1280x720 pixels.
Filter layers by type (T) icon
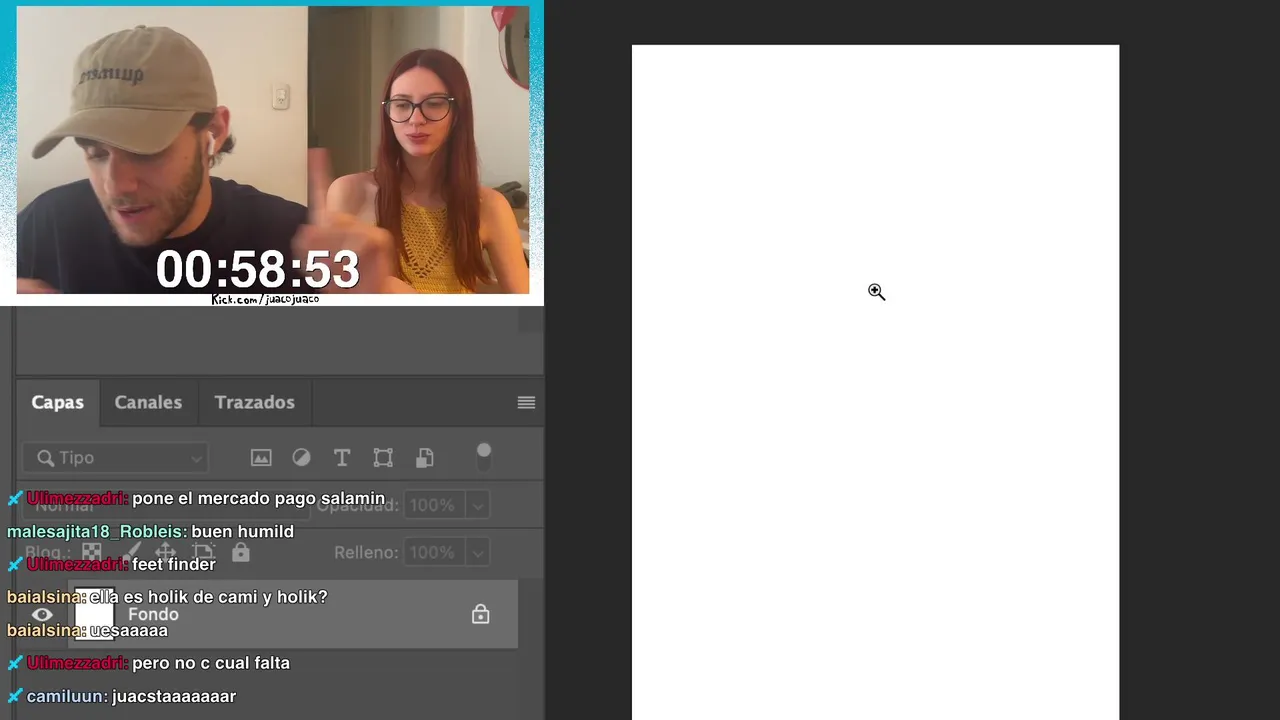pos(342,458)
